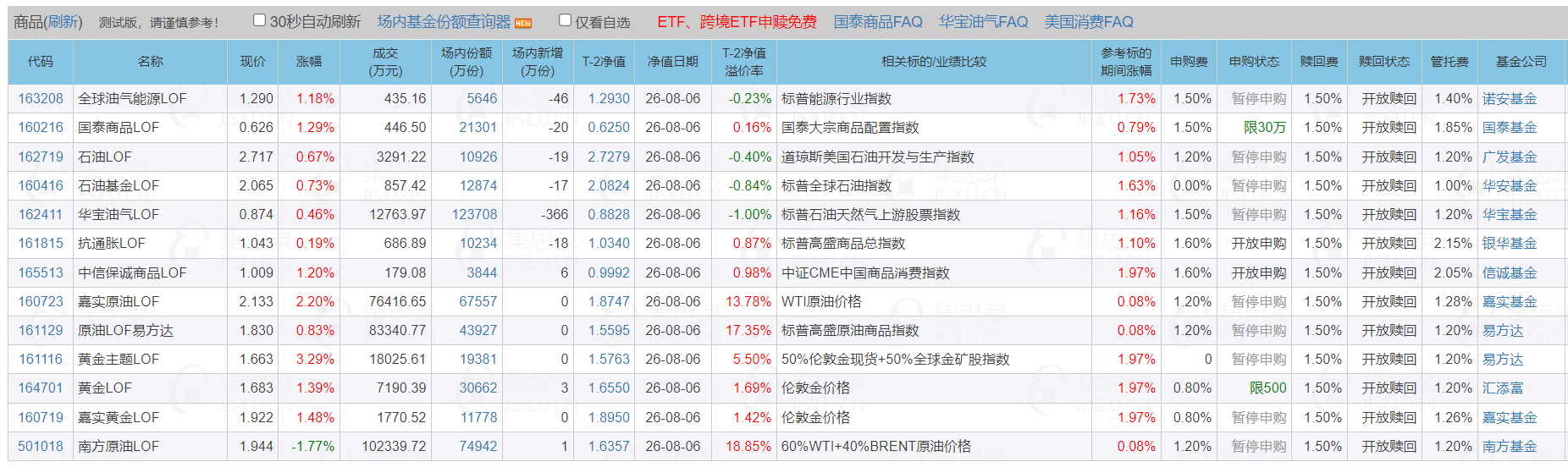The image size is (1568, 473).
Task: Open 诺安基金 company link
Action: click(x=1509, y=98)
